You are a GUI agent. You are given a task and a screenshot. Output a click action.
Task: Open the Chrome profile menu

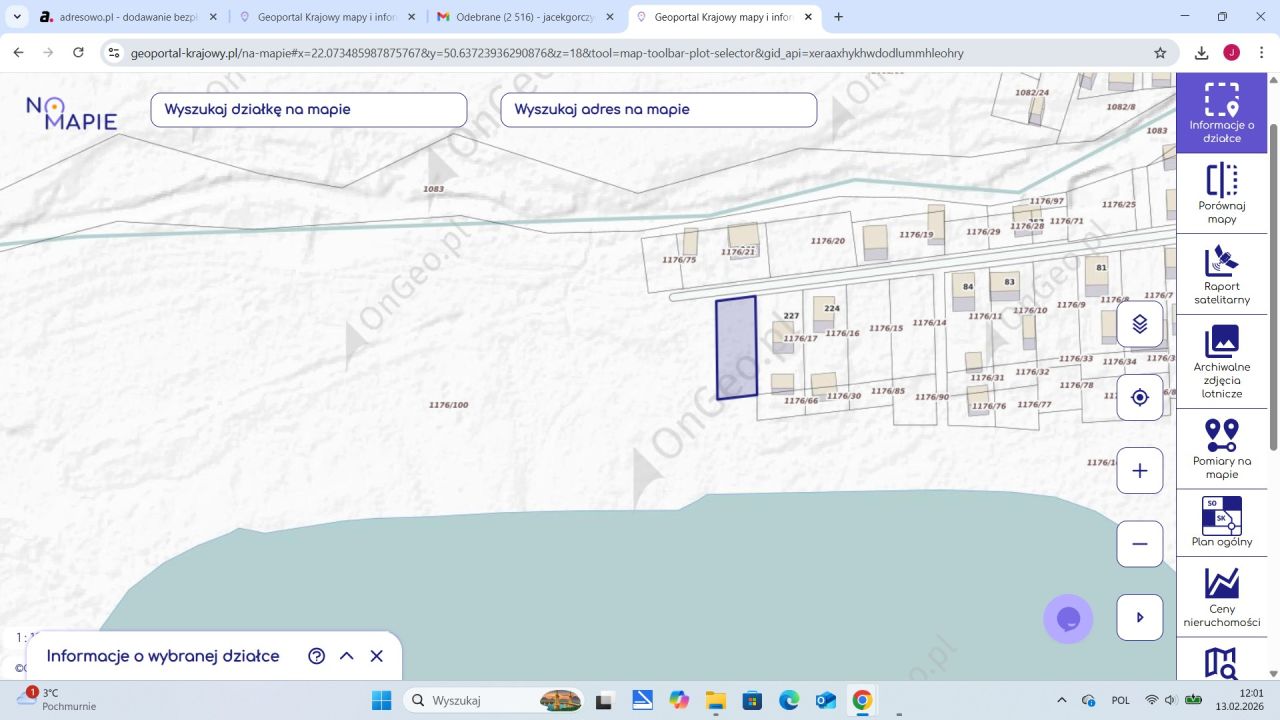(x=1231, y=53)
